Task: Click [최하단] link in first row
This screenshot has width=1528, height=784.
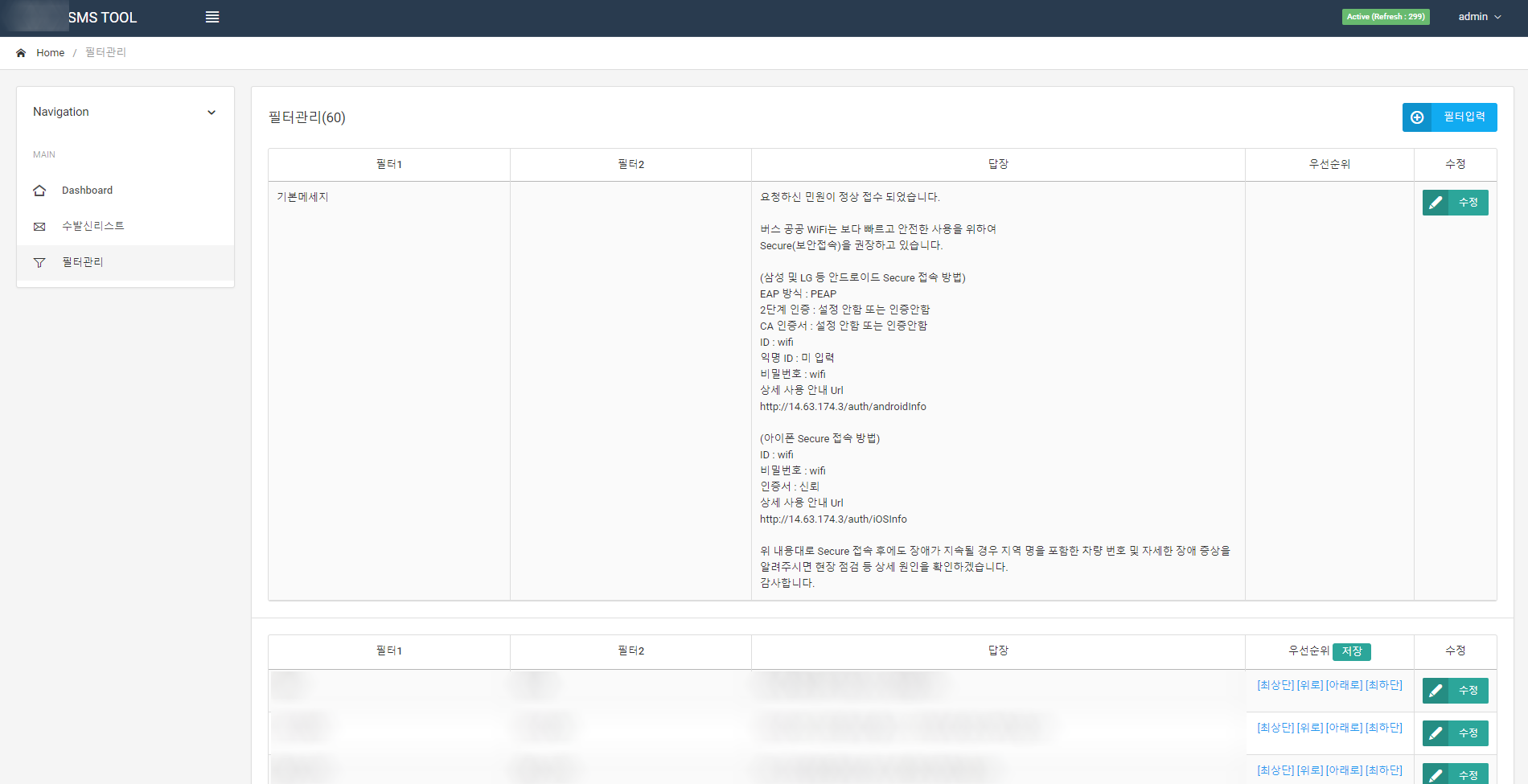Action: point(1383,685)
